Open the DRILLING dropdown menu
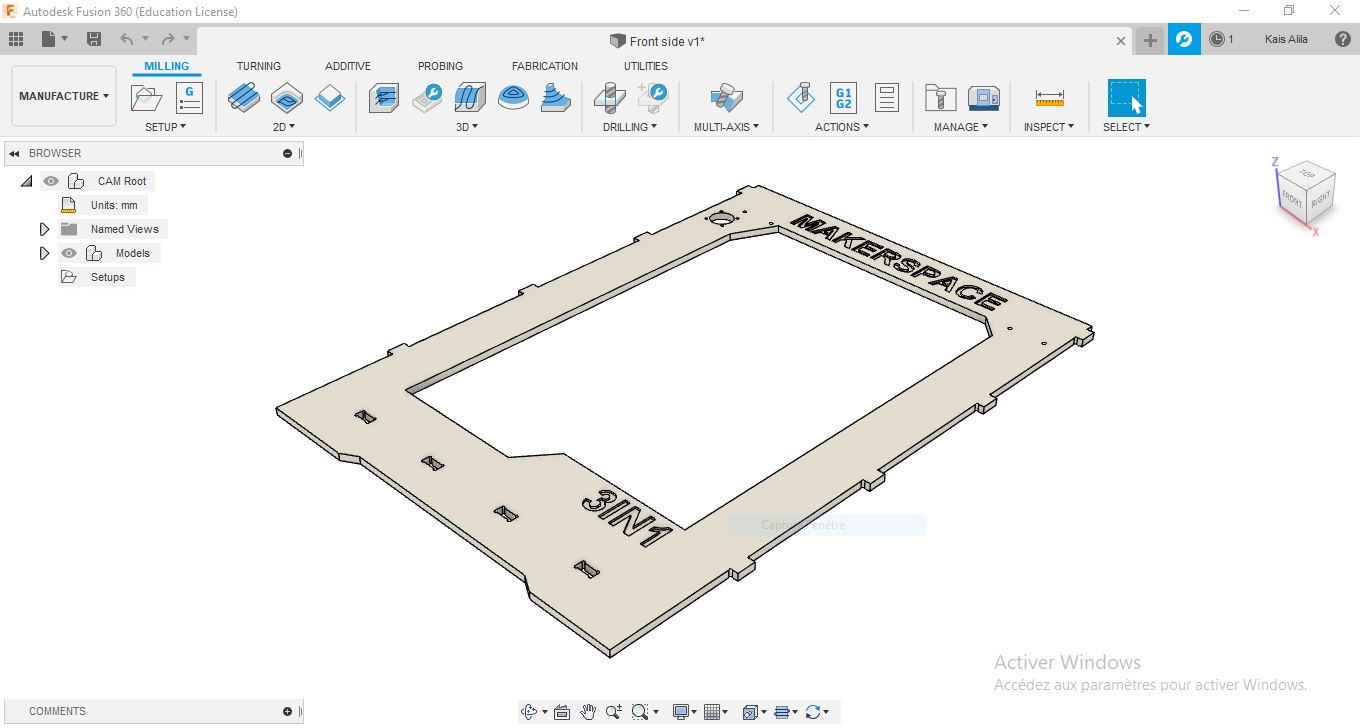This screenshot has width=1360, height=728. [x=630, y=127]
